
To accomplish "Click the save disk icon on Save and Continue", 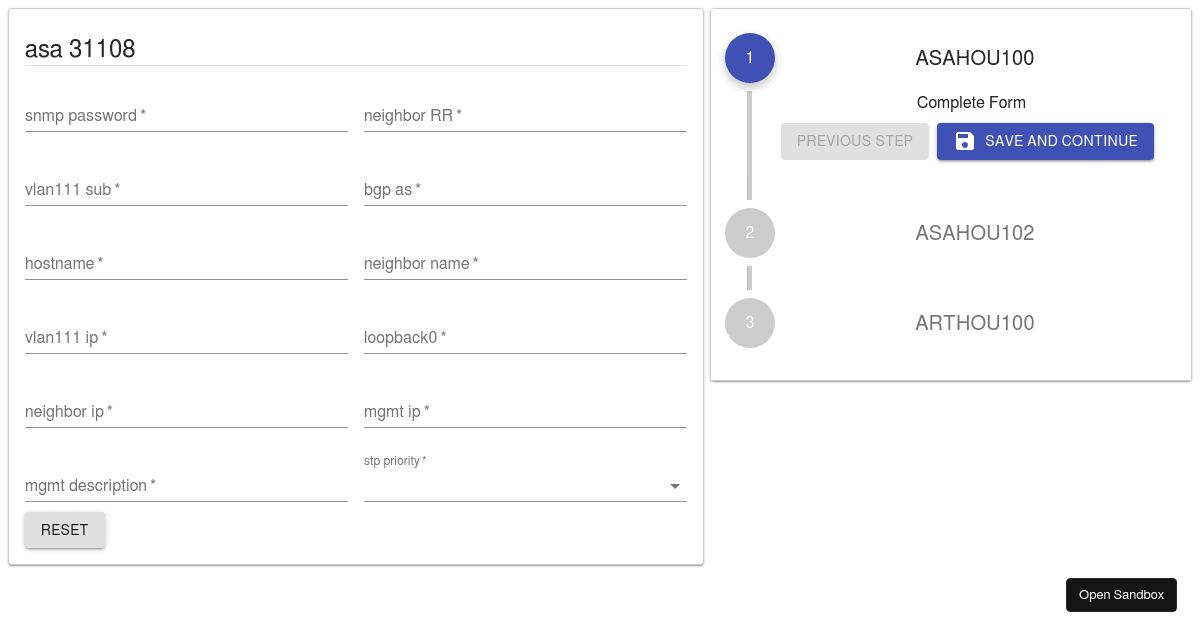I will (964, 141).
